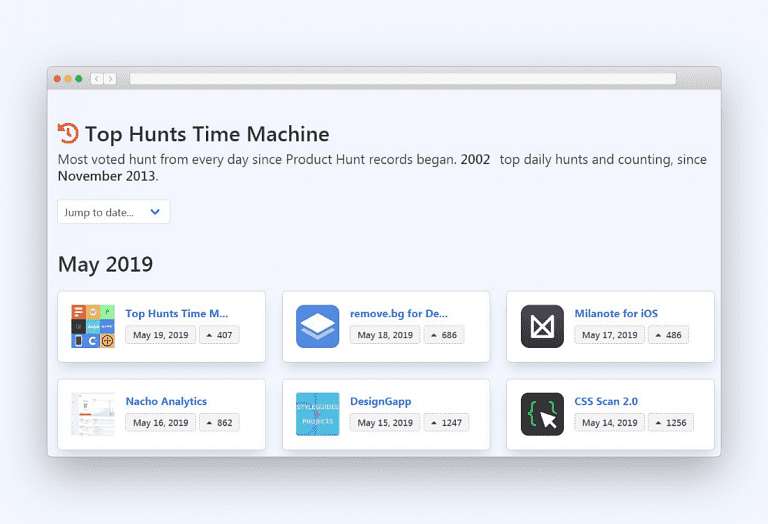The height and width of the screenshot is (524, 768).
Task: Click the Milanote for iOS app icon
Action: (542, 326)
